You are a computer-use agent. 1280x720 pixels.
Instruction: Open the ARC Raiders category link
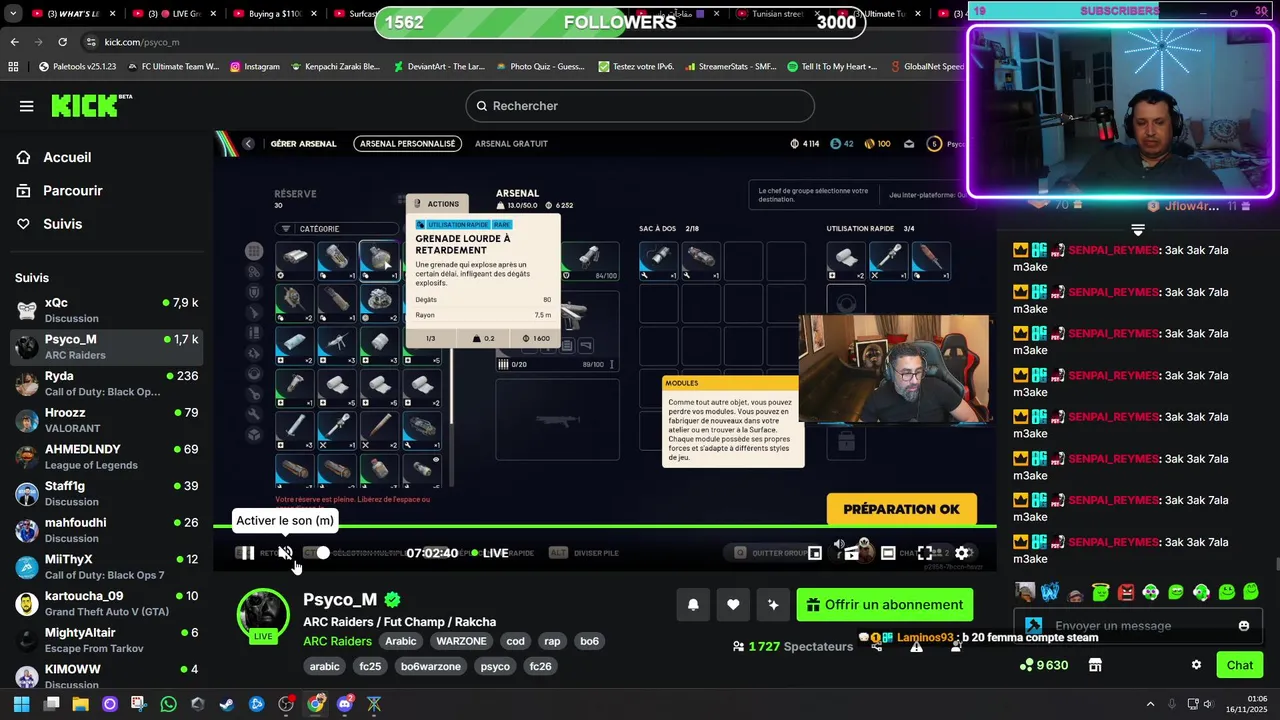tap(337, 641)
